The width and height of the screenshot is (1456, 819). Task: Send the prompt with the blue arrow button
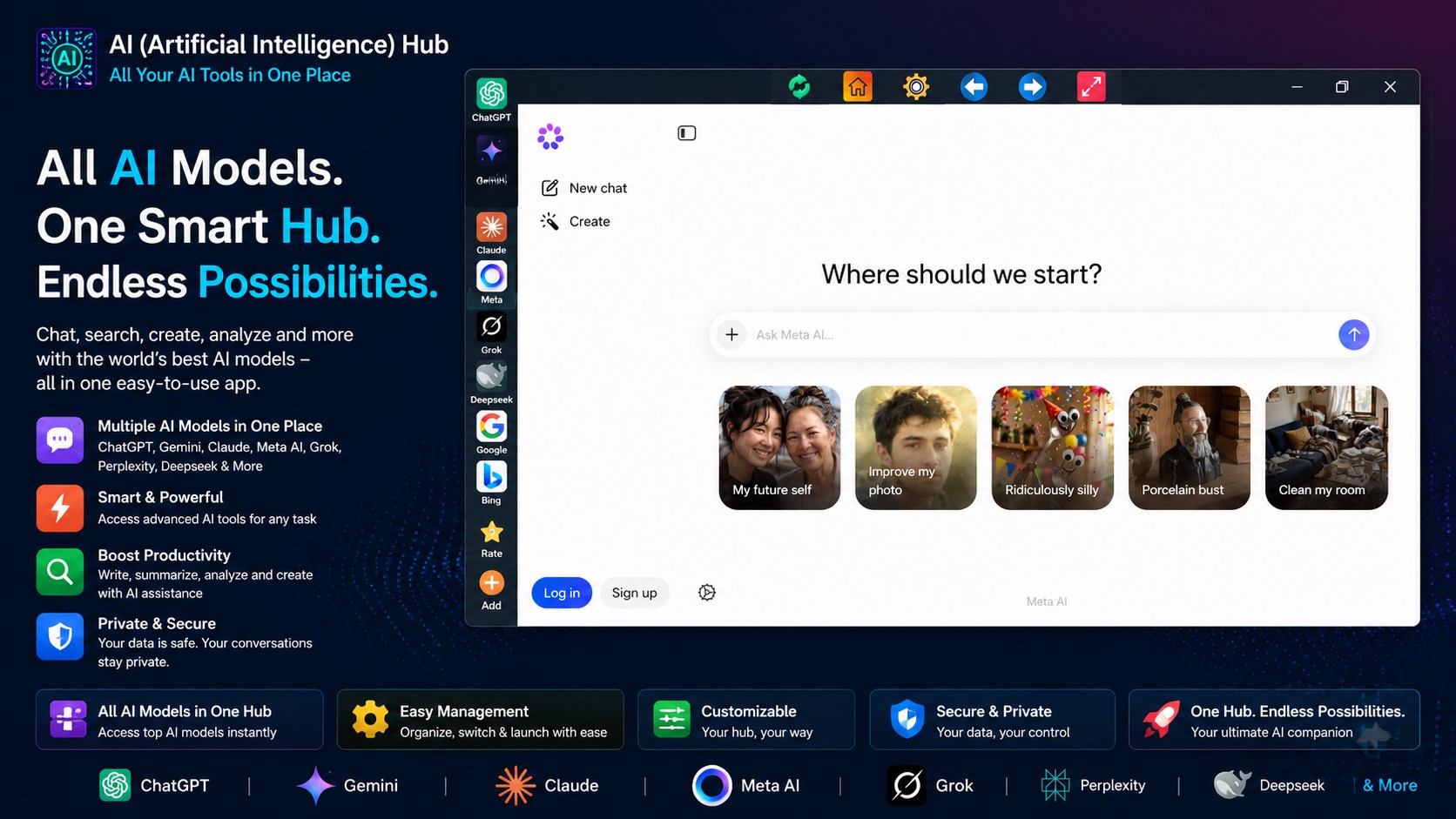(x=1353, y=334)
